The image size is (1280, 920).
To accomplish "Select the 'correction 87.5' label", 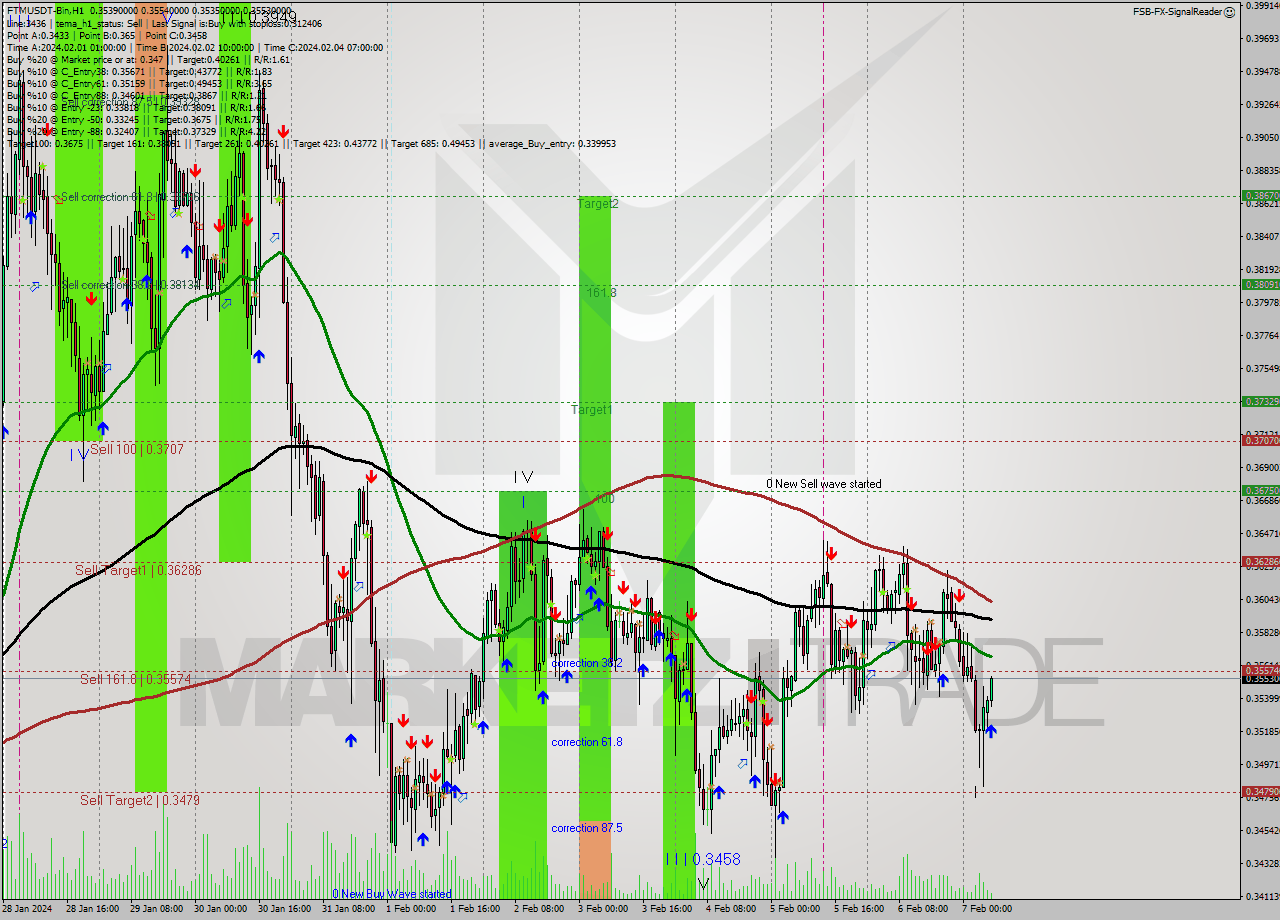I will pos(586,828).
